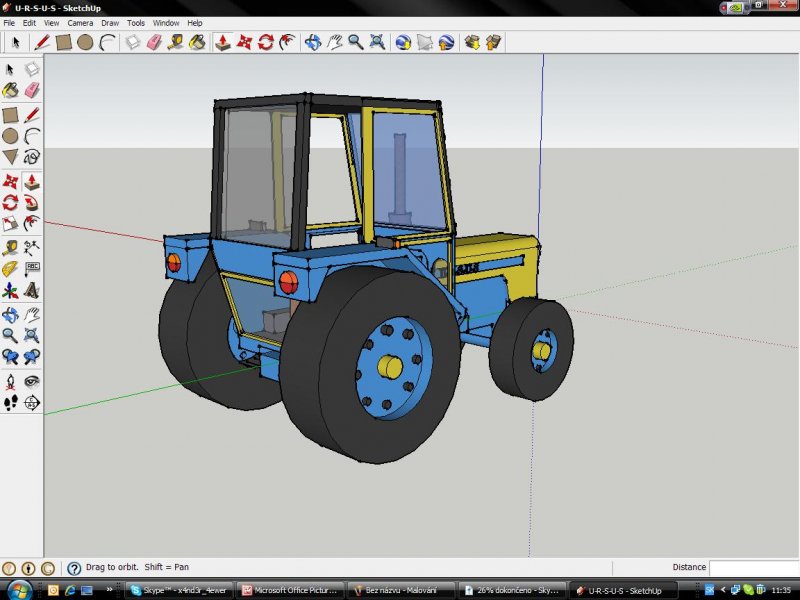
Task: Select the 3D Text tool
Action: pos(32,291)
